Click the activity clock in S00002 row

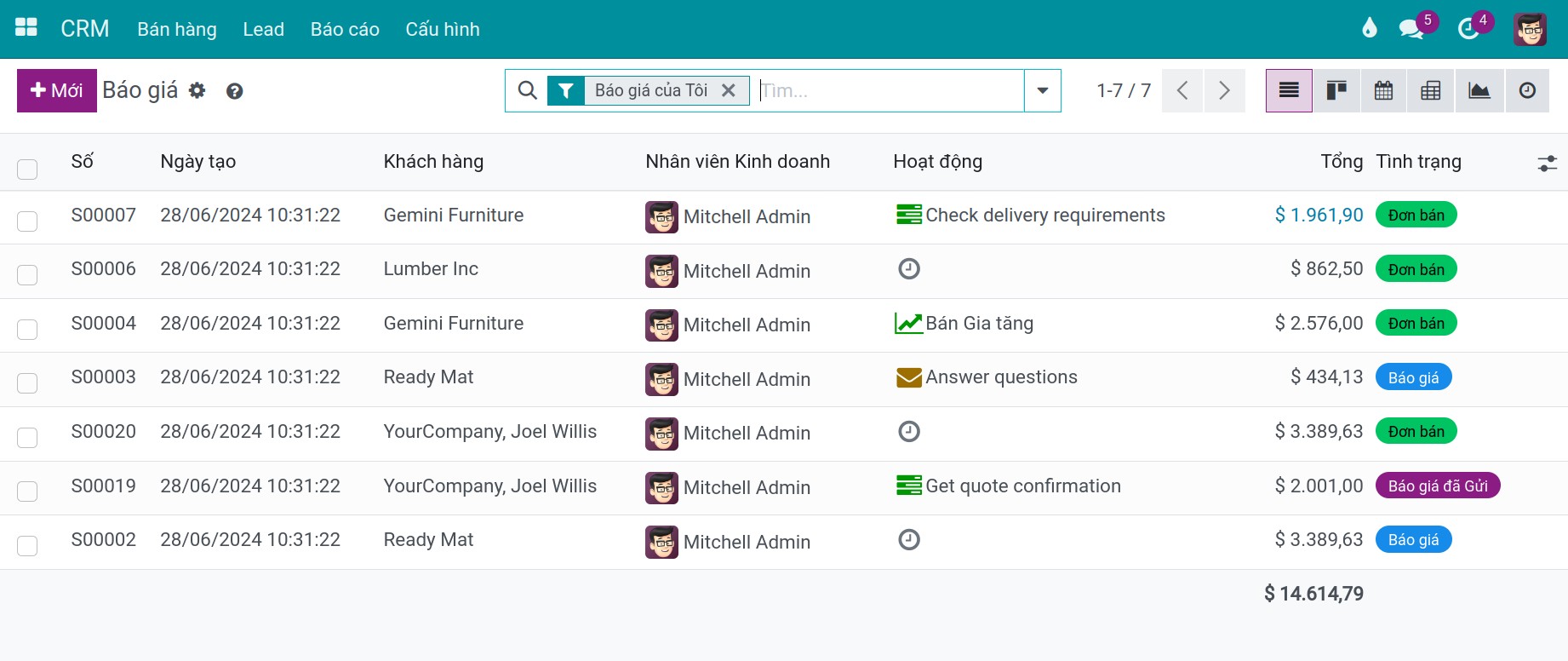(x=909, y=539)
